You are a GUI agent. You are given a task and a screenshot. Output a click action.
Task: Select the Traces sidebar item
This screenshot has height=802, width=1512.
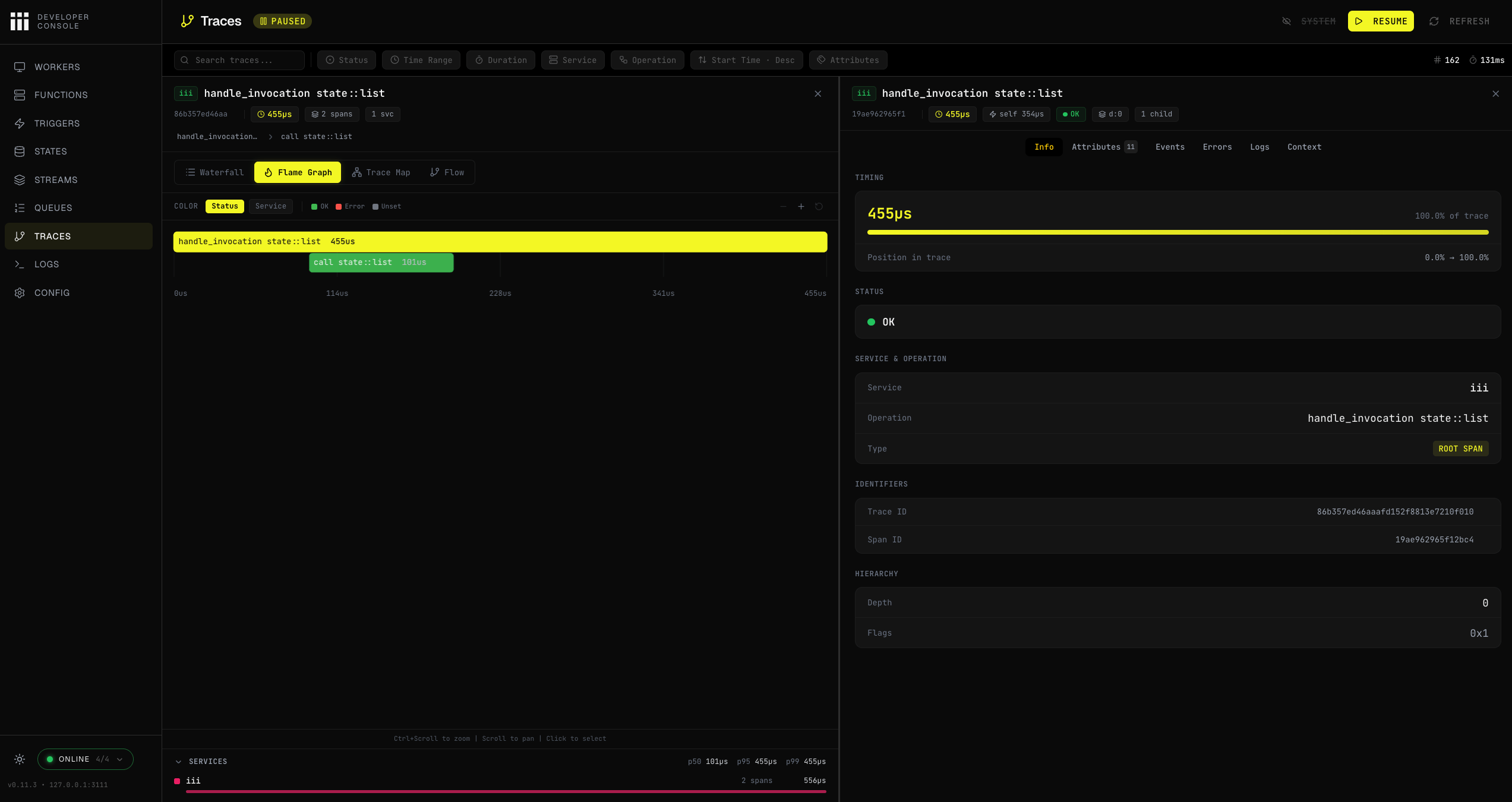click(x=78, y=236)
